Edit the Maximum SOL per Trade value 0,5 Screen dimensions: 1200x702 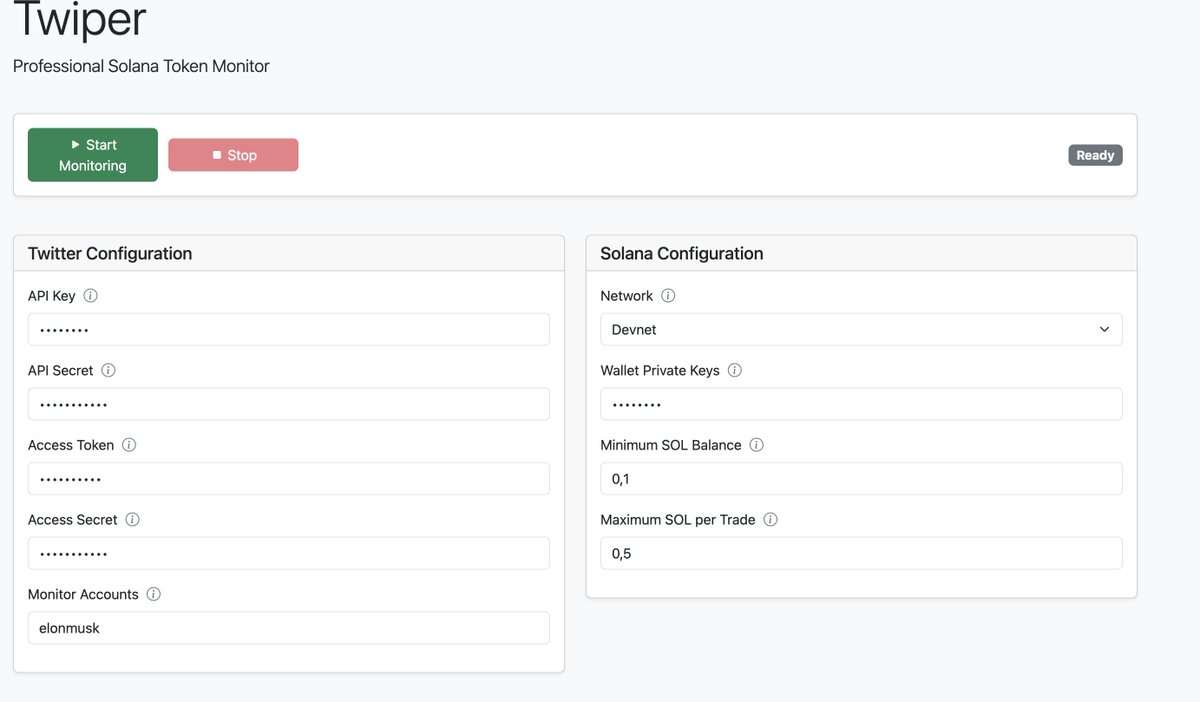[861, 553]
